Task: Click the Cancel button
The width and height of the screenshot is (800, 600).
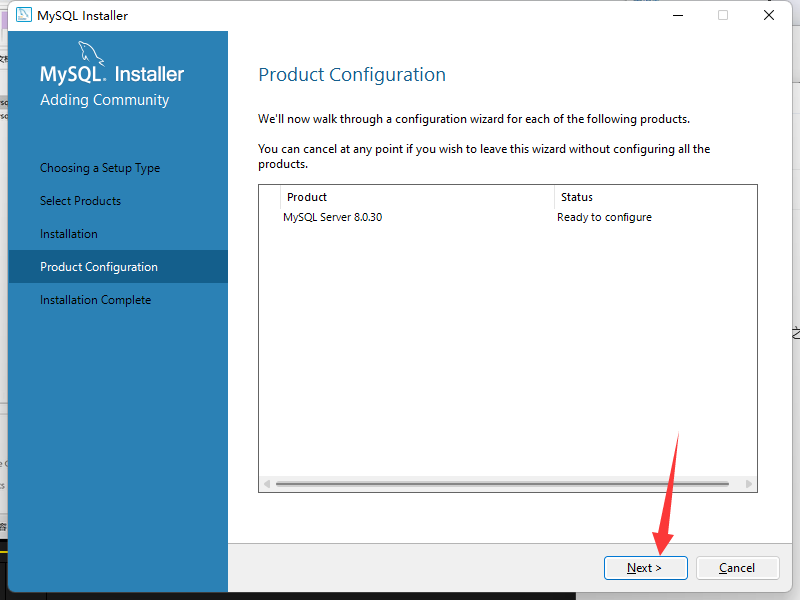Action: (x=737, y=568)
